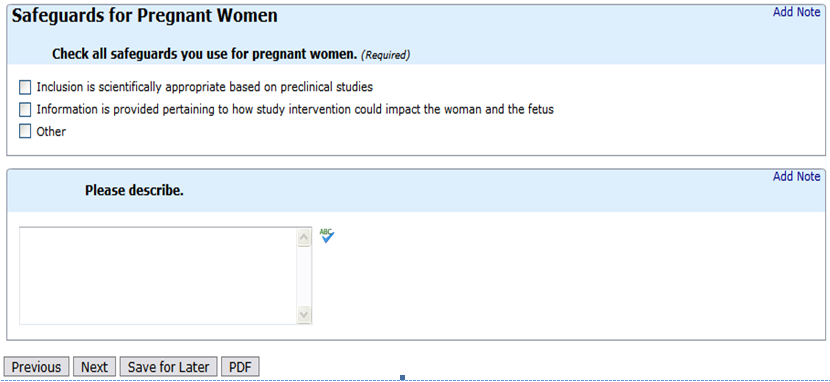The width and height of the screenshot is (830, 382).
Task: Click the 'Other' option label text
Action: 51,132
